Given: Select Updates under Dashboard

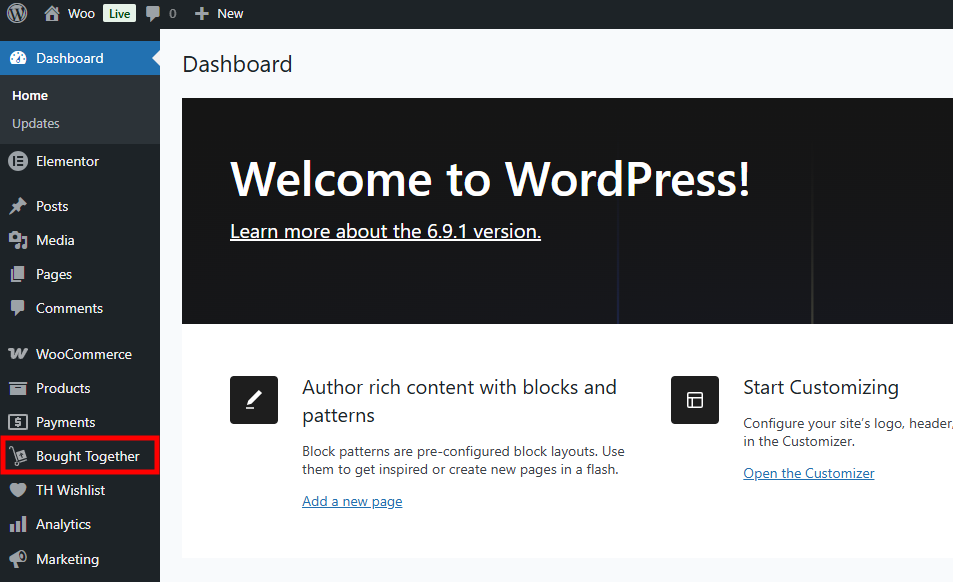Looking at the screenshot, I should point(36,124).
